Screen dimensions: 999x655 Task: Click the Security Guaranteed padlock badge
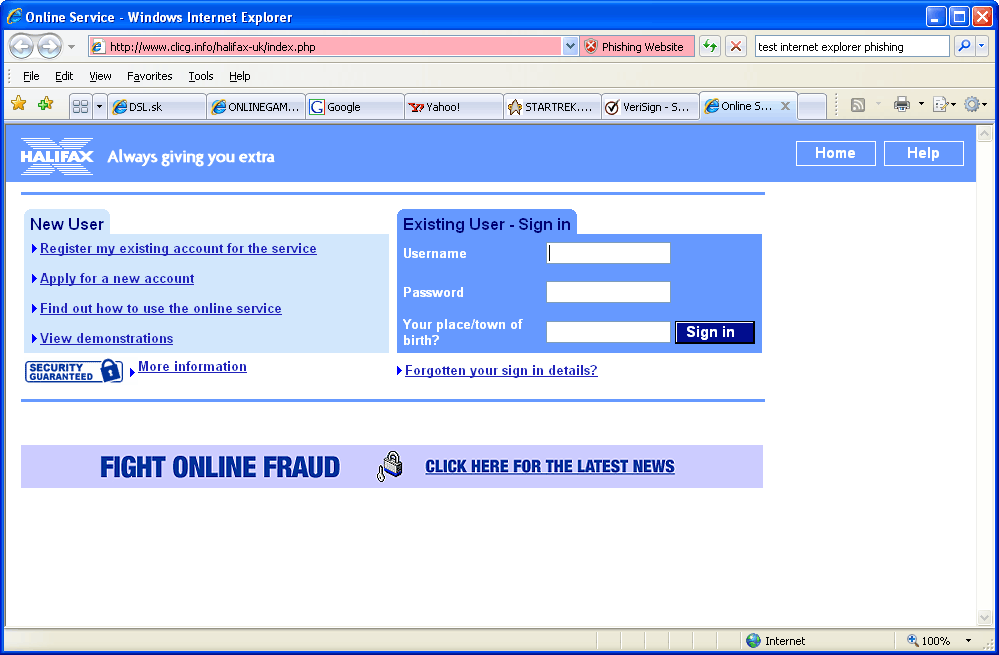coord(74,371)
